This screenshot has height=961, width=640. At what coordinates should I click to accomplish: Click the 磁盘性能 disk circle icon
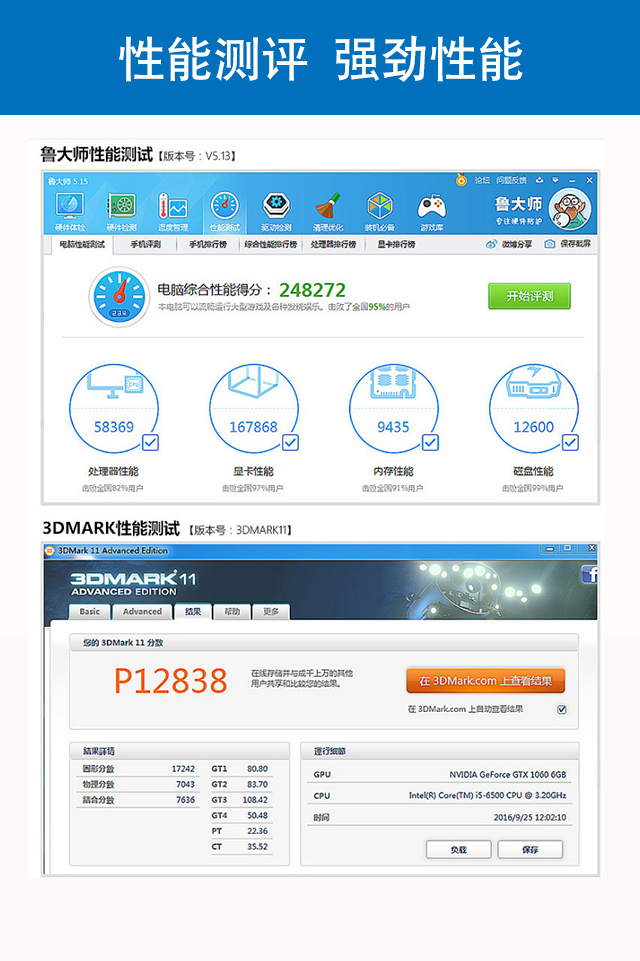click(x=533, y=409)
